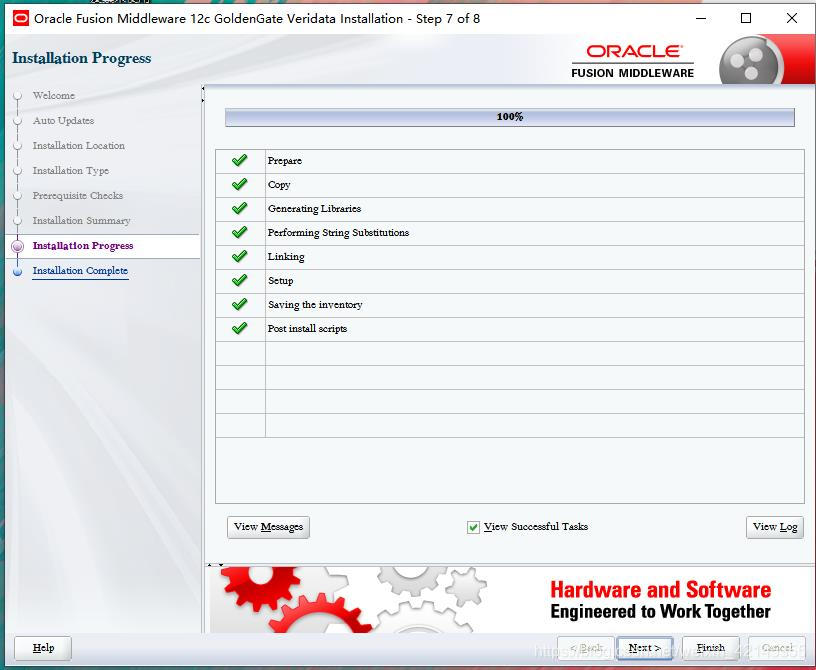
Task: Select the Installation Summary step
Action: tap(81, 221)
